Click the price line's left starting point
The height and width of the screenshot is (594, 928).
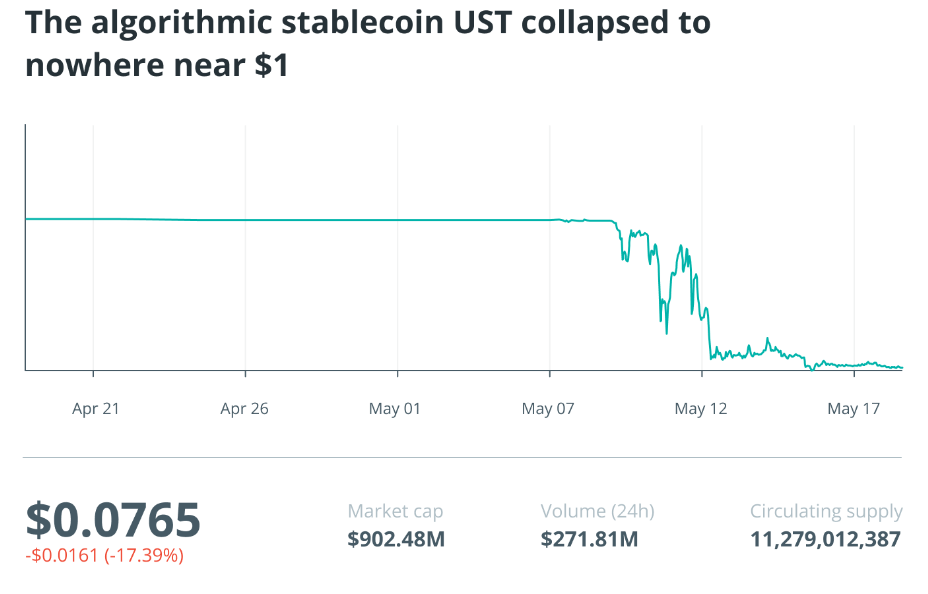[27, 218]
